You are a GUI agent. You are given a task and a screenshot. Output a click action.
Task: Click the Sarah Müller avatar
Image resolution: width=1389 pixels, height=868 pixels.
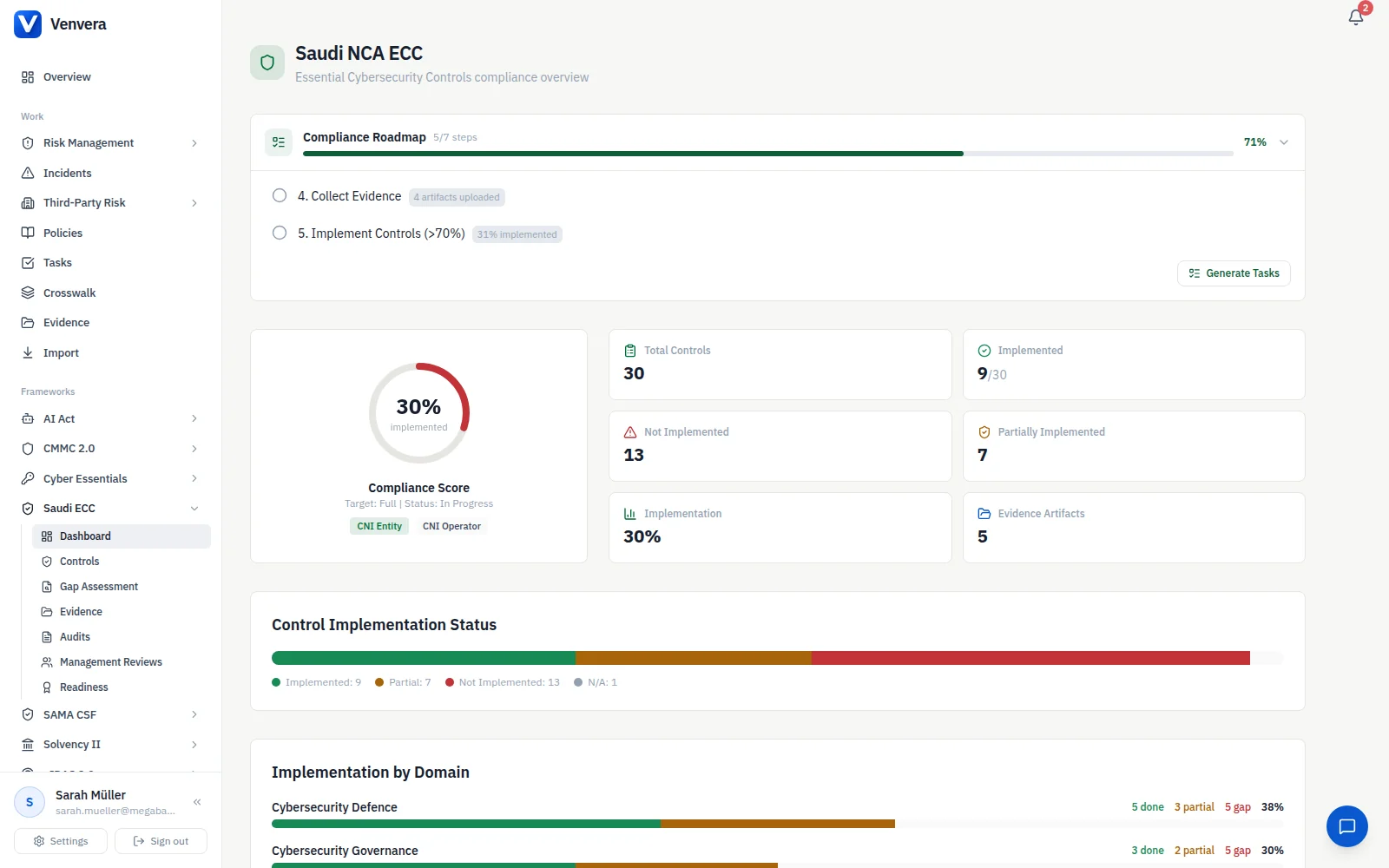[x=30, y=802]
